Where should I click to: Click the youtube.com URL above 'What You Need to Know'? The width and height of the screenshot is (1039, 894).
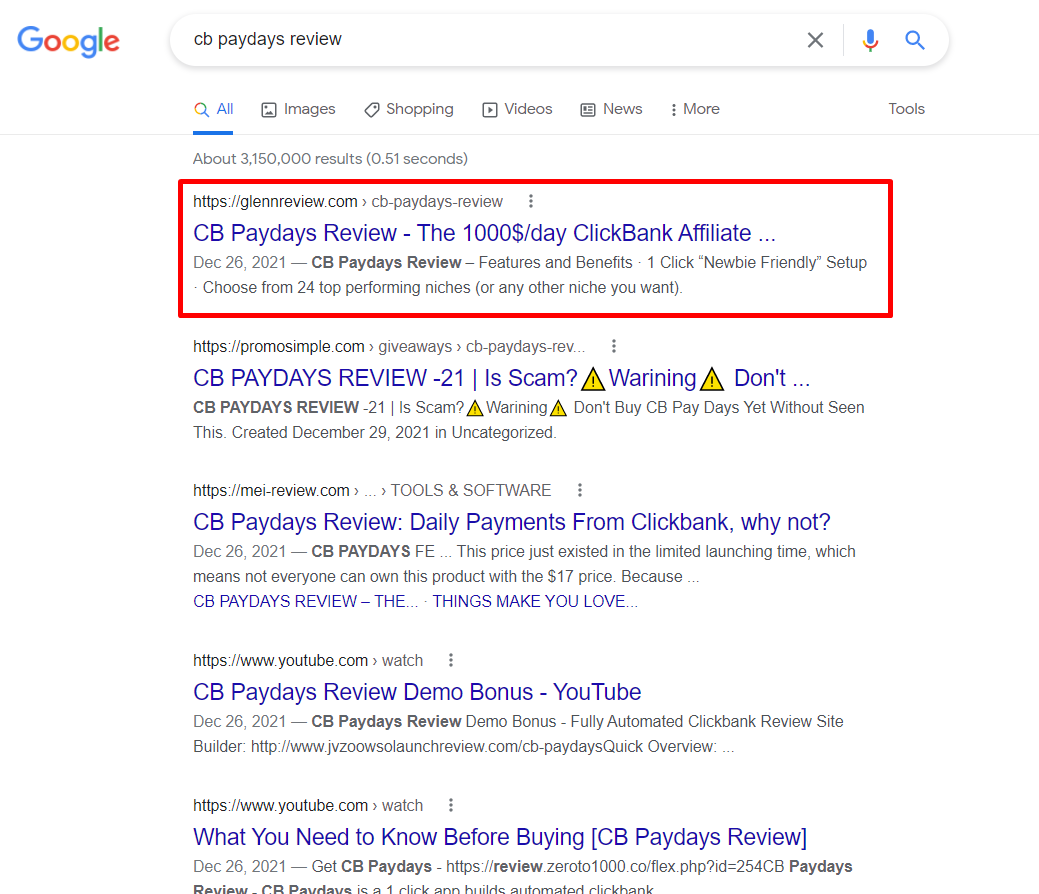pyautogui.click(x=307, y=806)
